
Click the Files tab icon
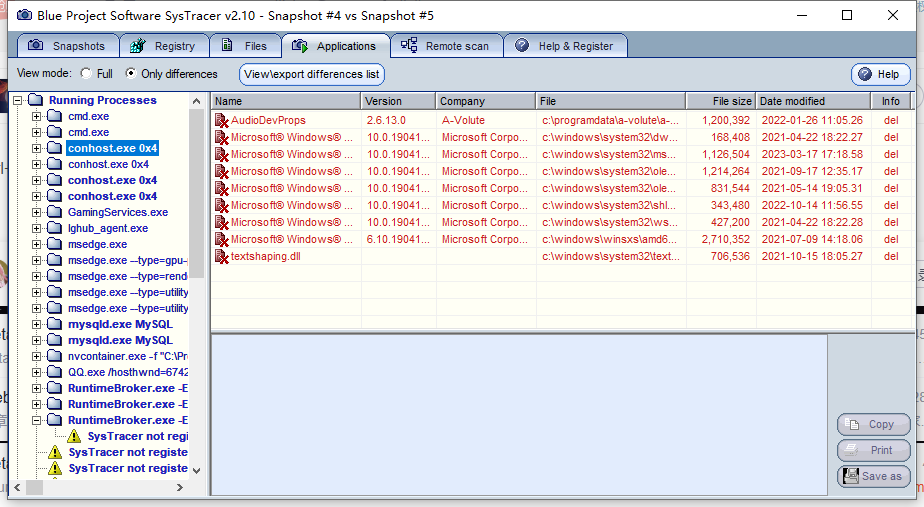227,45
